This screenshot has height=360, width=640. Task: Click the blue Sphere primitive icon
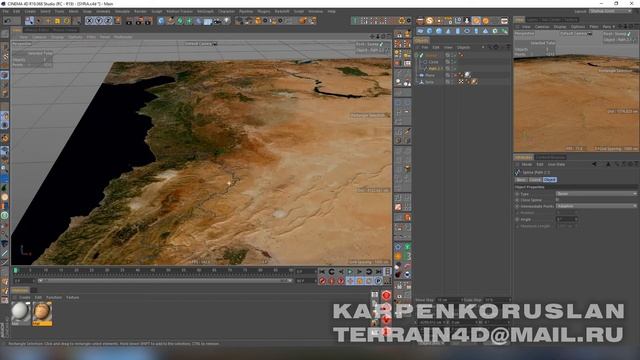[439, 31]
